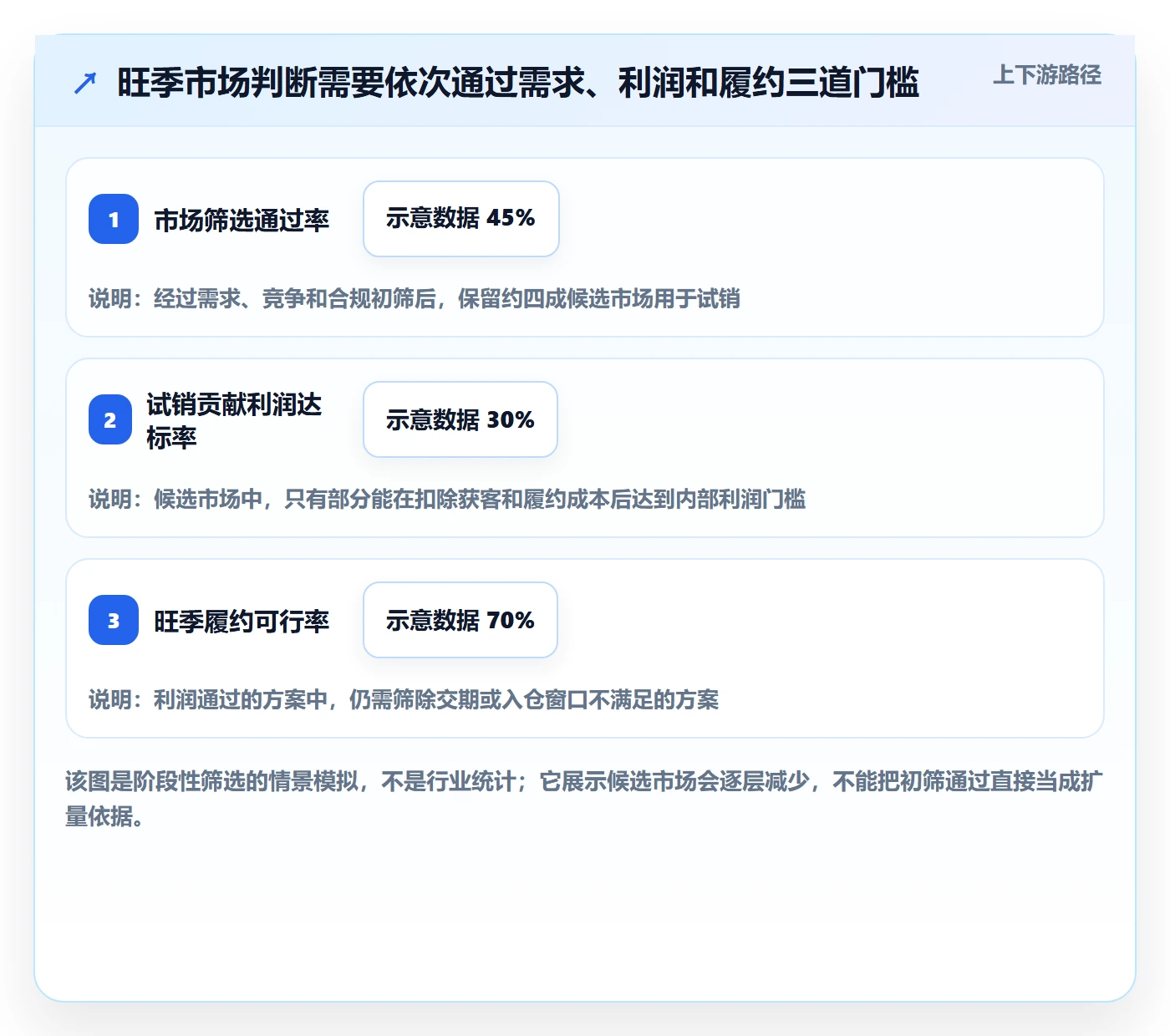Click the note about 保留约四成候选市场用于试销
Screen dimensions: 1170x1036
[415, 298]
